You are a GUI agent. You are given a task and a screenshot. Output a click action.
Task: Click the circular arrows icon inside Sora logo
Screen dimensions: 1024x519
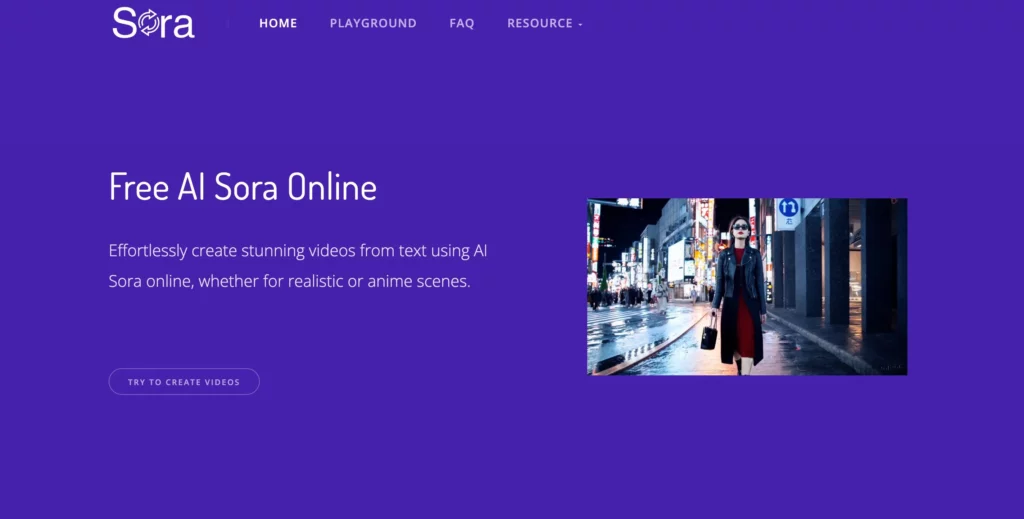(x=149, y=23)
